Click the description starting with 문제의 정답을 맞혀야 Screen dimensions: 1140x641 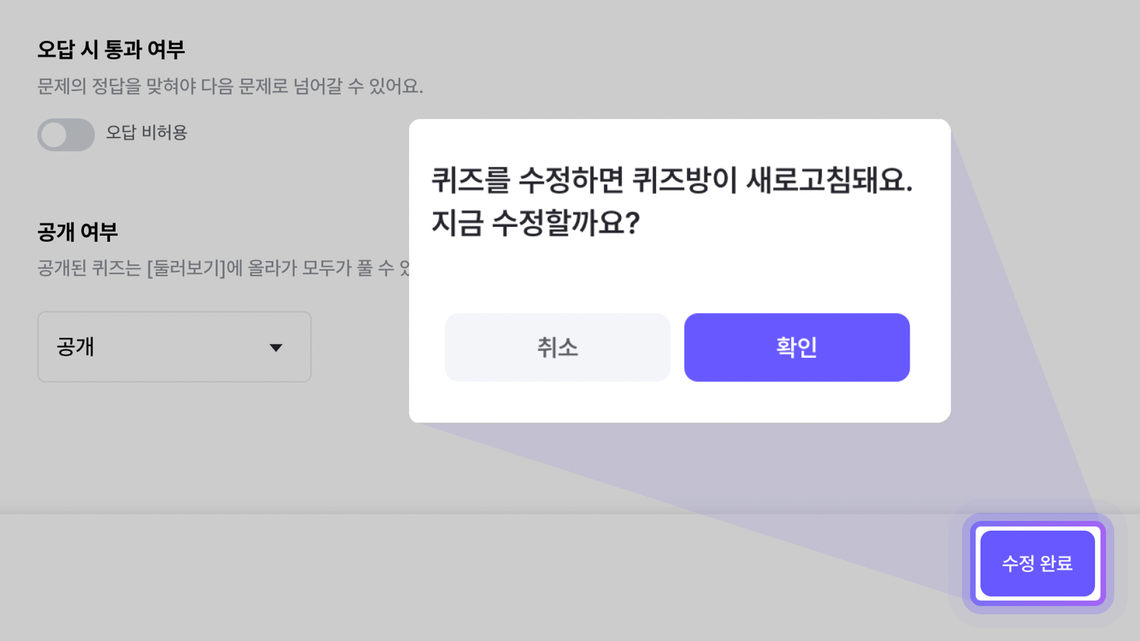[230, 87]
